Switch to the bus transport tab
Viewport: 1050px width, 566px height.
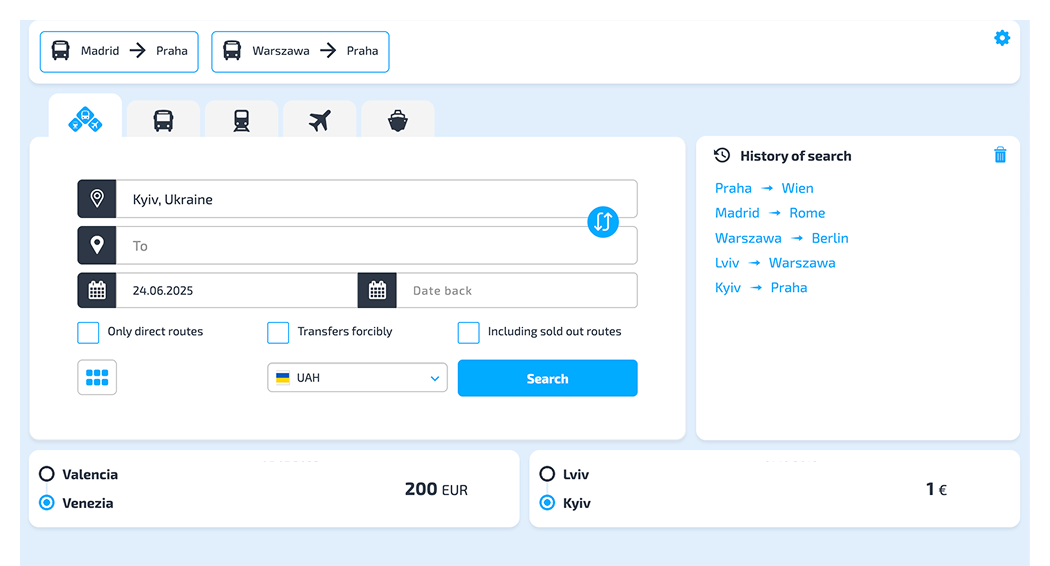pos(163,121)
